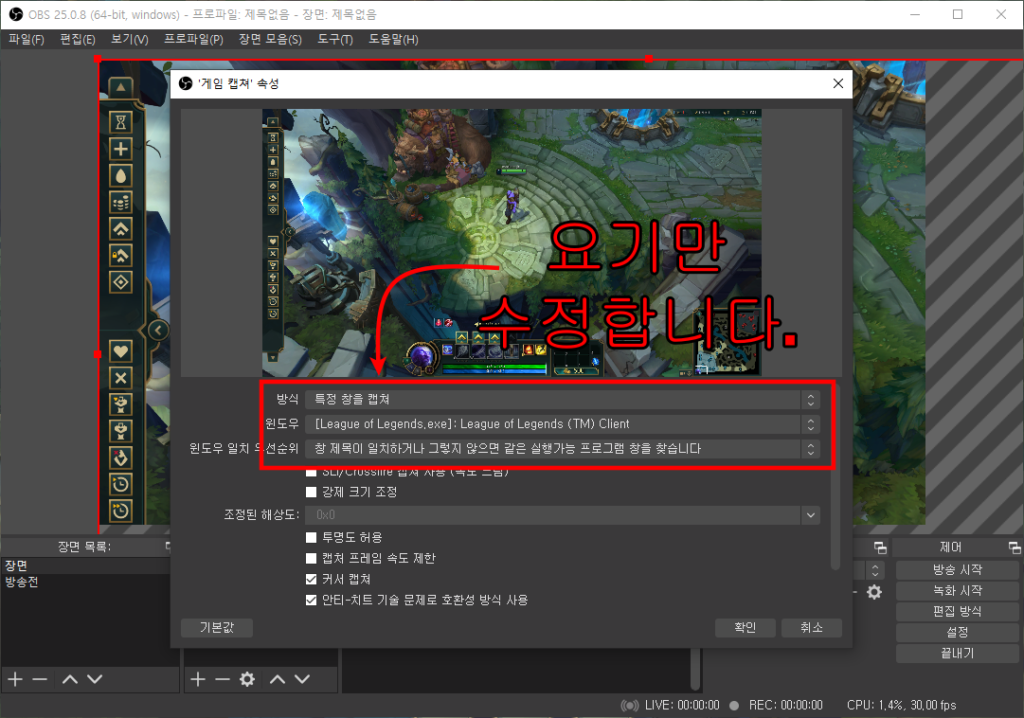This screenshot has height=718, width=1024.
Task: Click the 방송 시작 start streaming button
Action: 957,570
